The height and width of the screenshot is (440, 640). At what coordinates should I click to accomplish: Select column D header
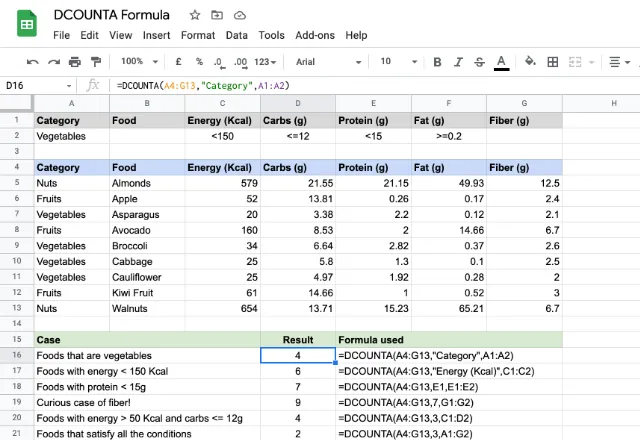[298, 104]
